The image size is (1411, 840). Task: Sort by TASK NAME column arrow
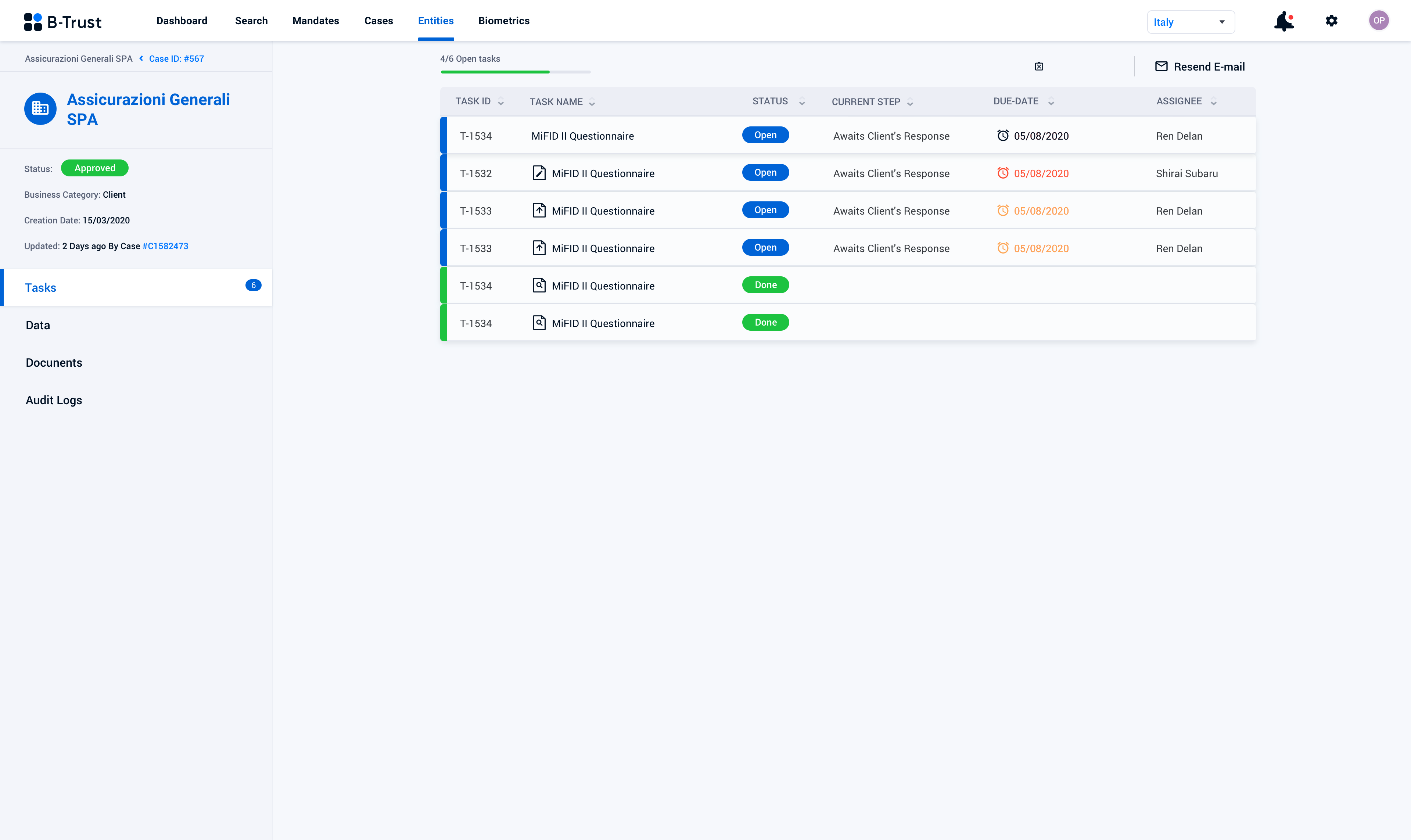click(592, 103)
